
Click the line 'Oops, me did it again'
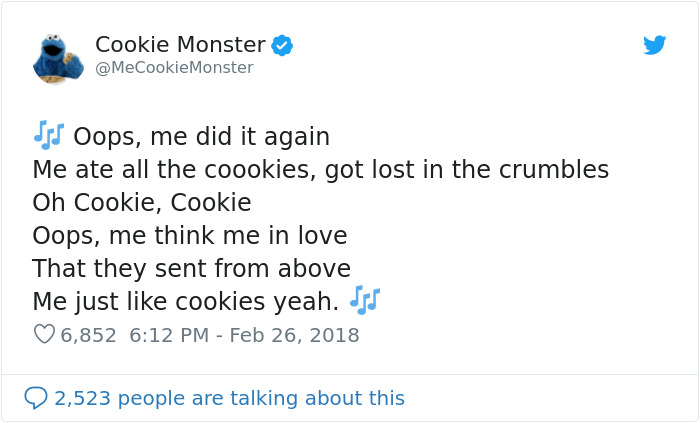(201, 136)
